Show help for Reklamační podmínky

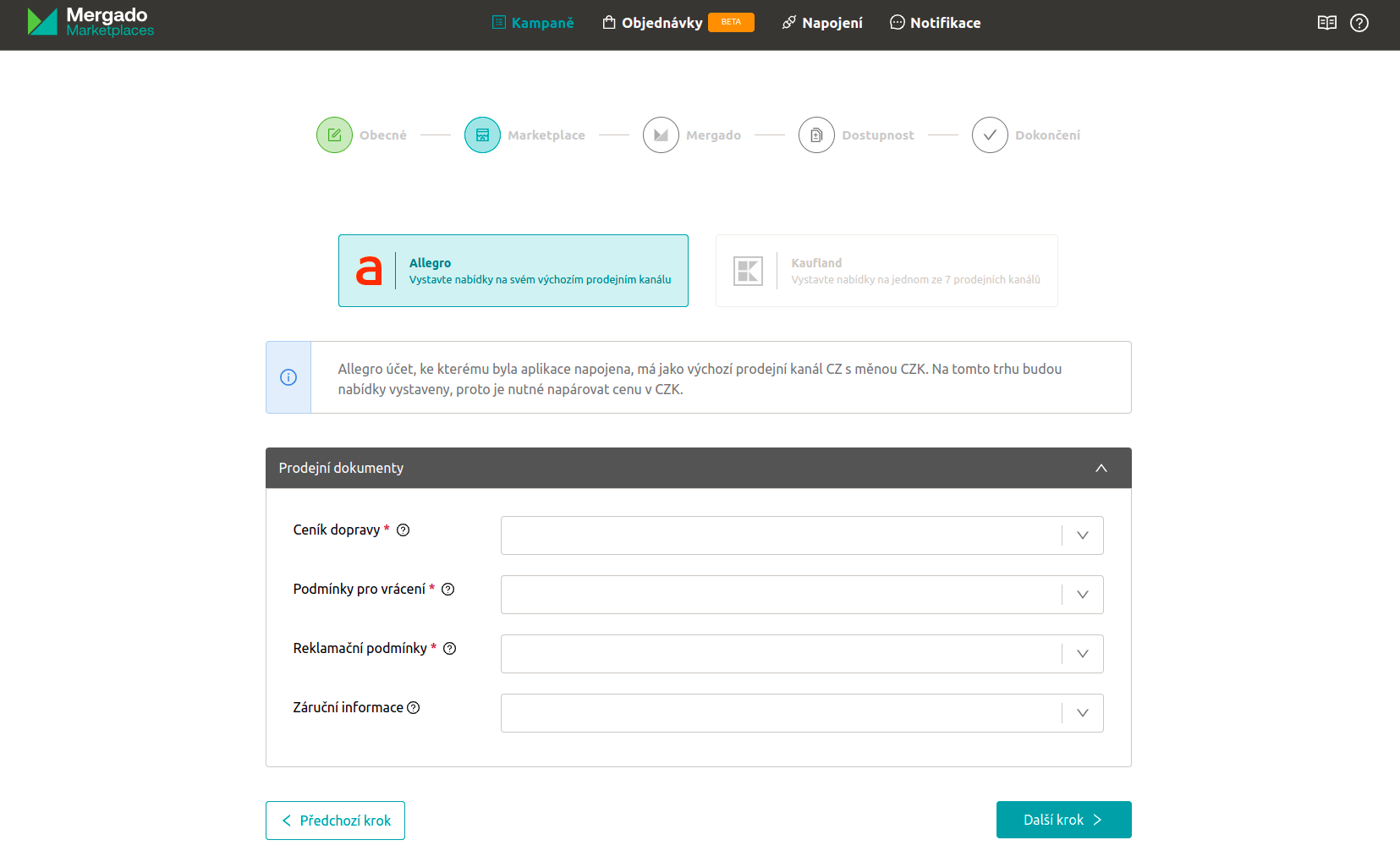pos(450,649)
